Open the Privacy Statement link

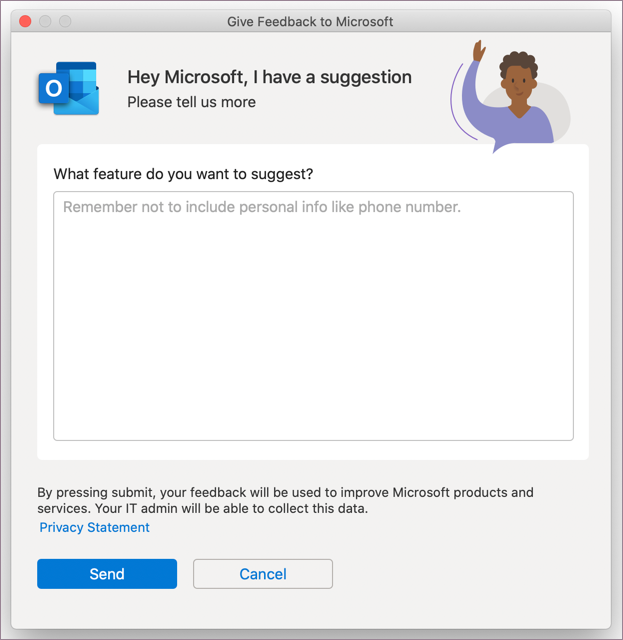94,527
